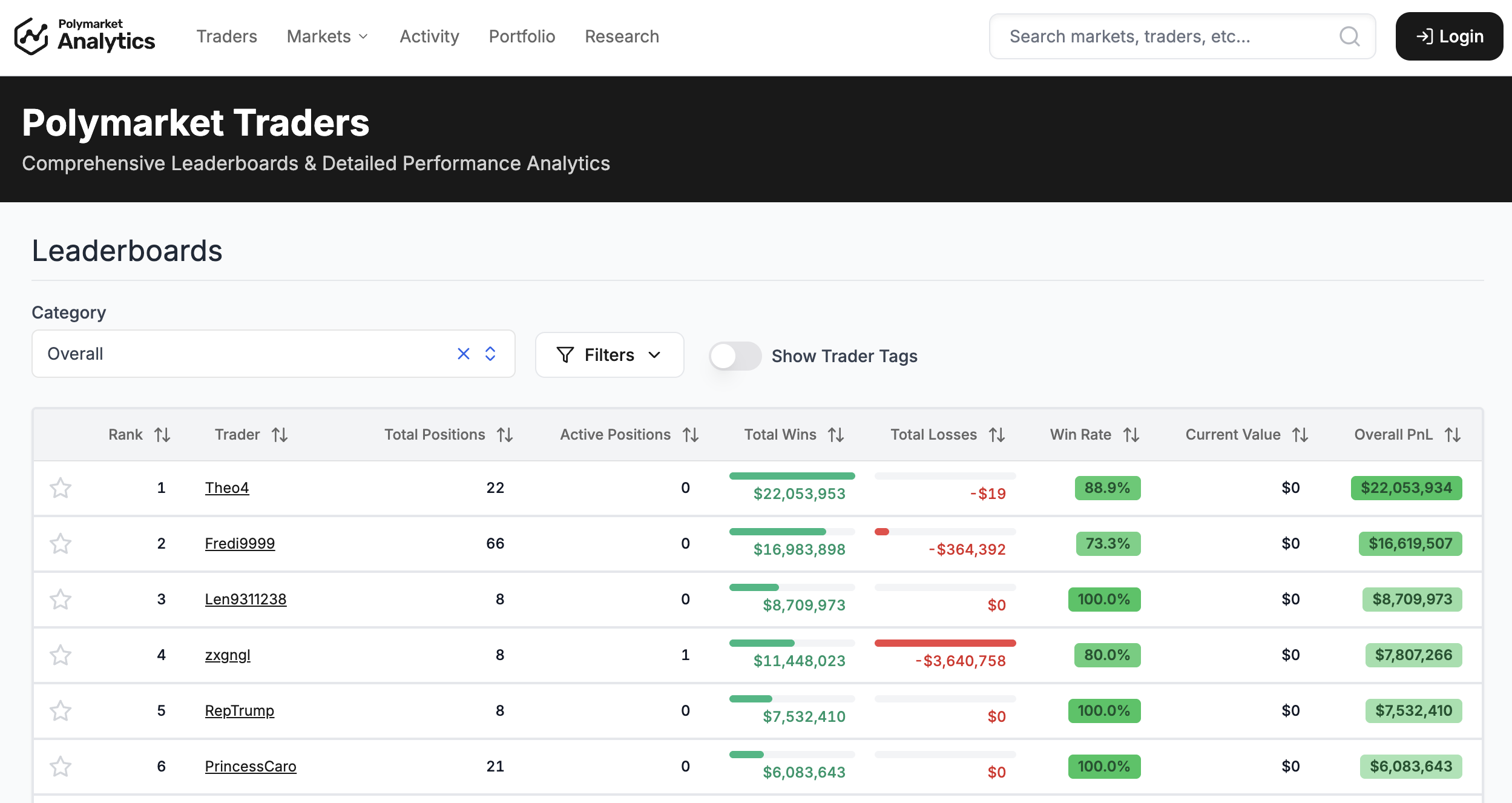The height and width of the screenshot is (803, 1512).
Task: Open Fredi9999 trader profile link
Action: 240,544
